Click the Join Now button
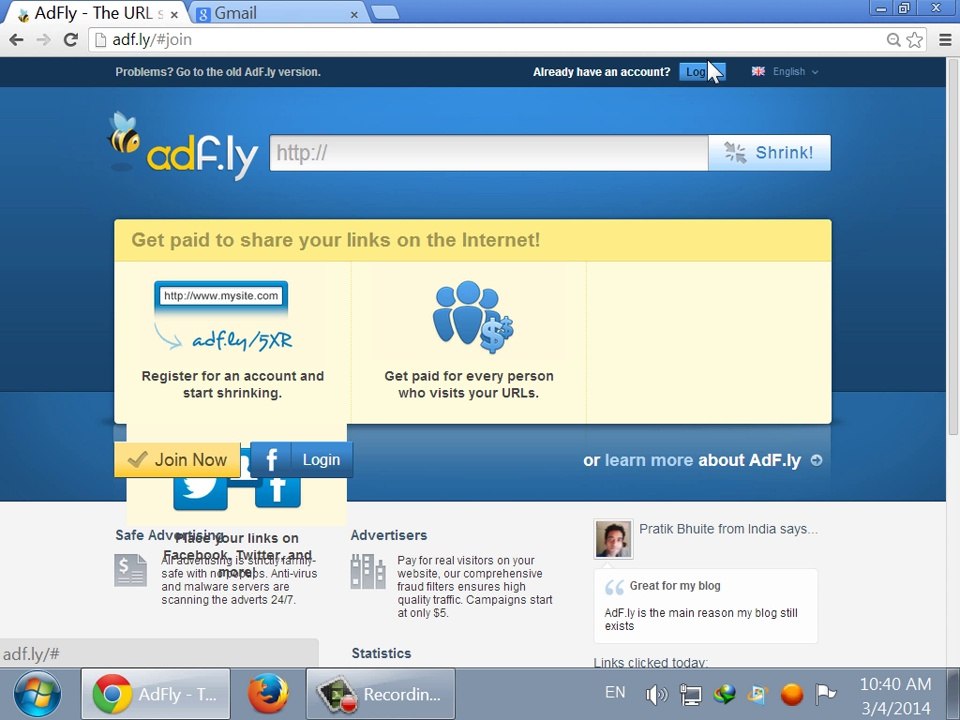This screenshot has height=720, width=960. pyautogui.click(x=177, y=460)
